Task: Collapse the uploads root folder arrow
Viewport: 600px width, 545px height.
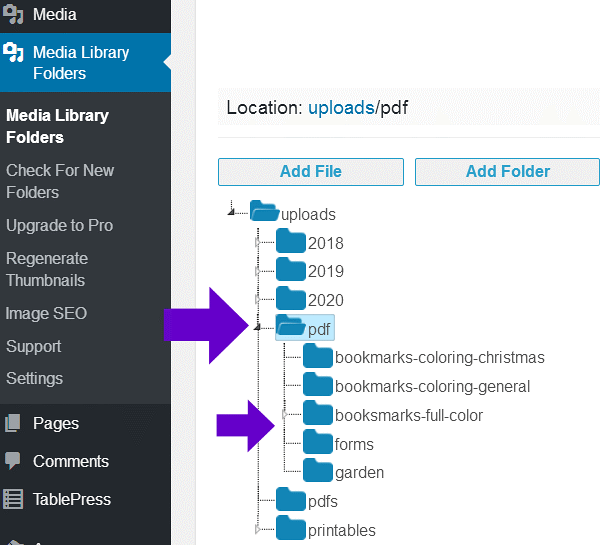Action: tap(232, 212)
